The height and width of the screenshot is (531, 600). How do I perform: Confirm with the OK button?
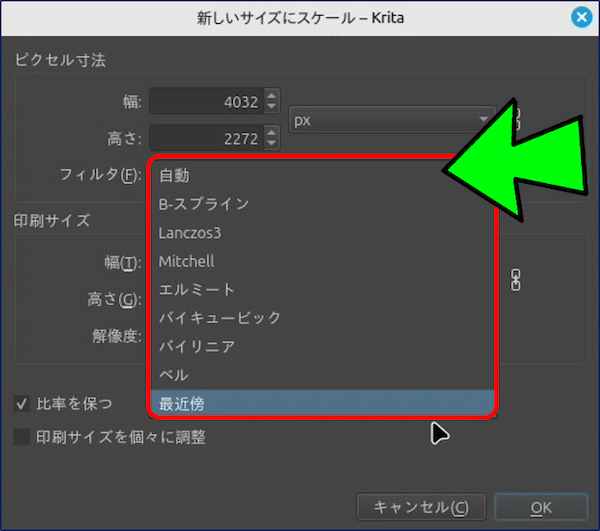point(541,507)
